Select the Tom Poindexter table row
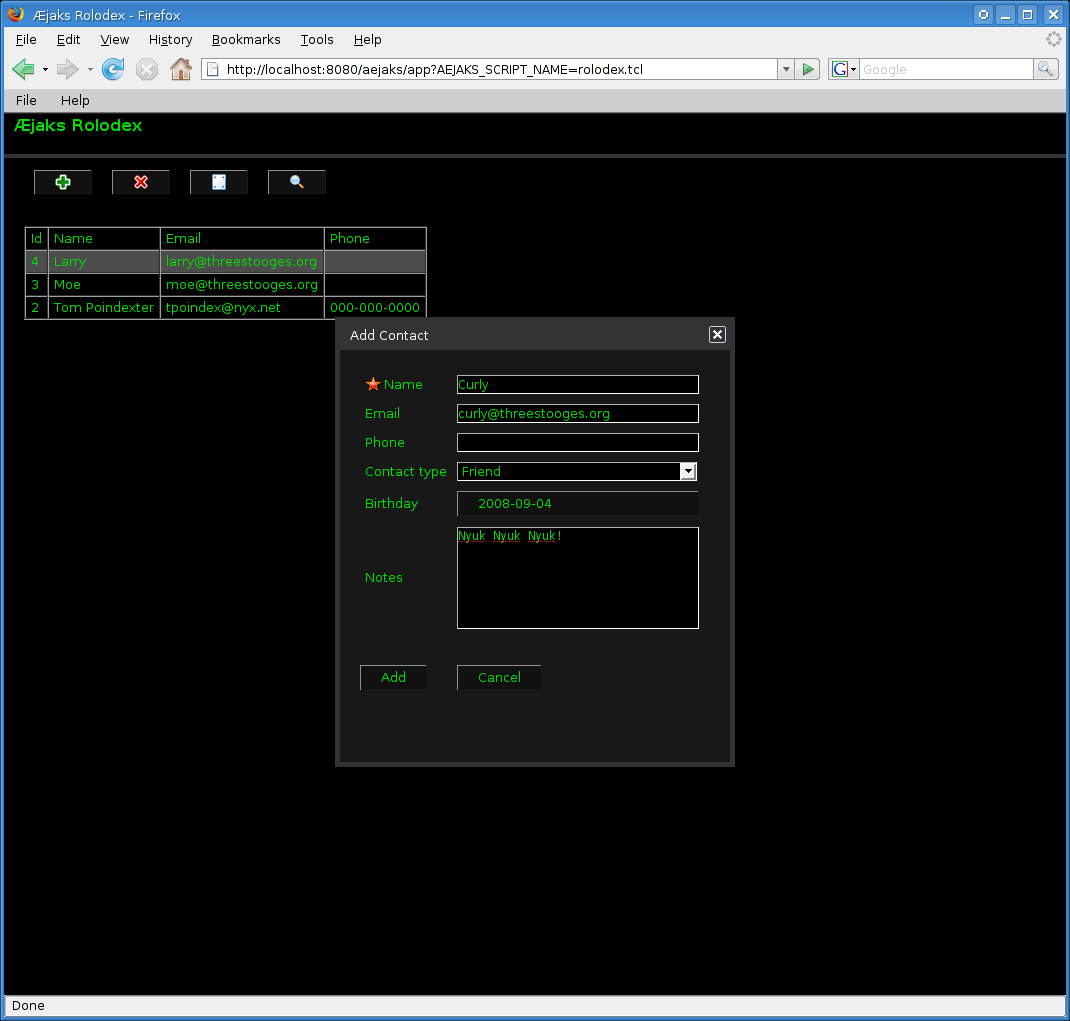The width and height of the screenshot is (1070, 1021). pyautogui.click(x=104, y=308)
